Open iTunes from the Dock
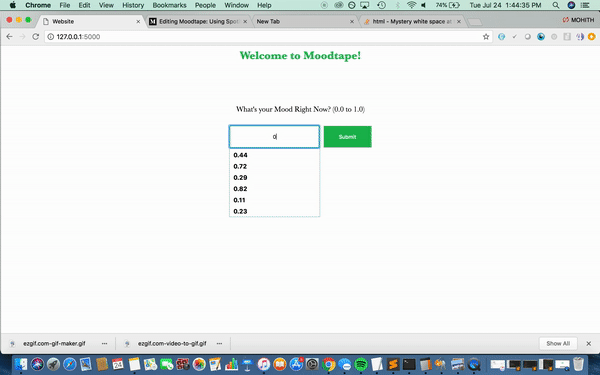This screenshot has width=600, height=375. coord(264,364)
